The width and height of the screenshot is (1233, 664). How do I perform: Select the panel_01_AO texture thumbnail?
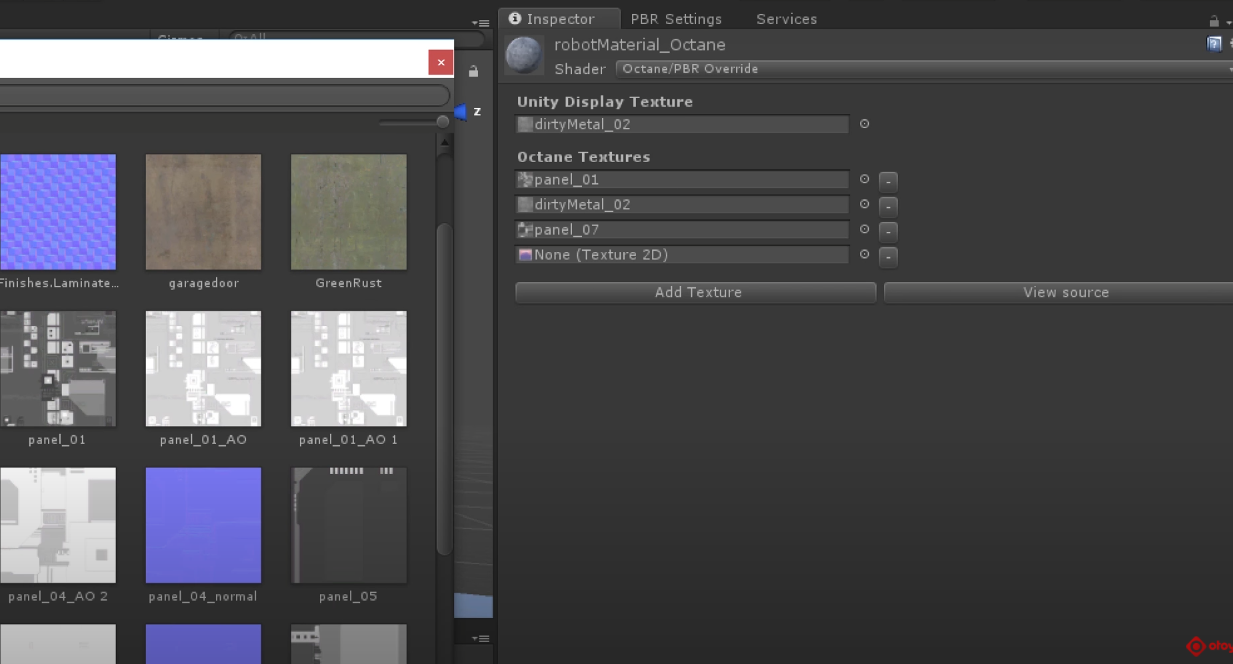tap(203, 369)
